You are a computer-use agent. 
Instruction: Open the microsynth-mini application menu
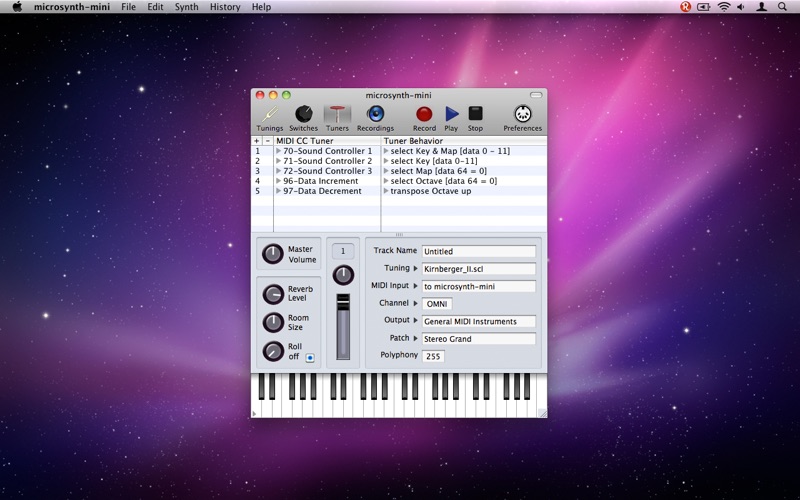point(71,7)
